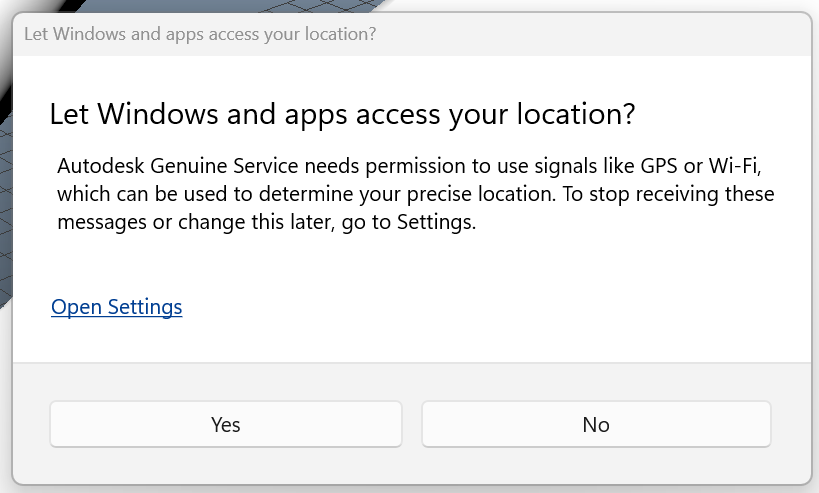Click Yes to allow location access
The image size is (819, 493).
point(226,424)
